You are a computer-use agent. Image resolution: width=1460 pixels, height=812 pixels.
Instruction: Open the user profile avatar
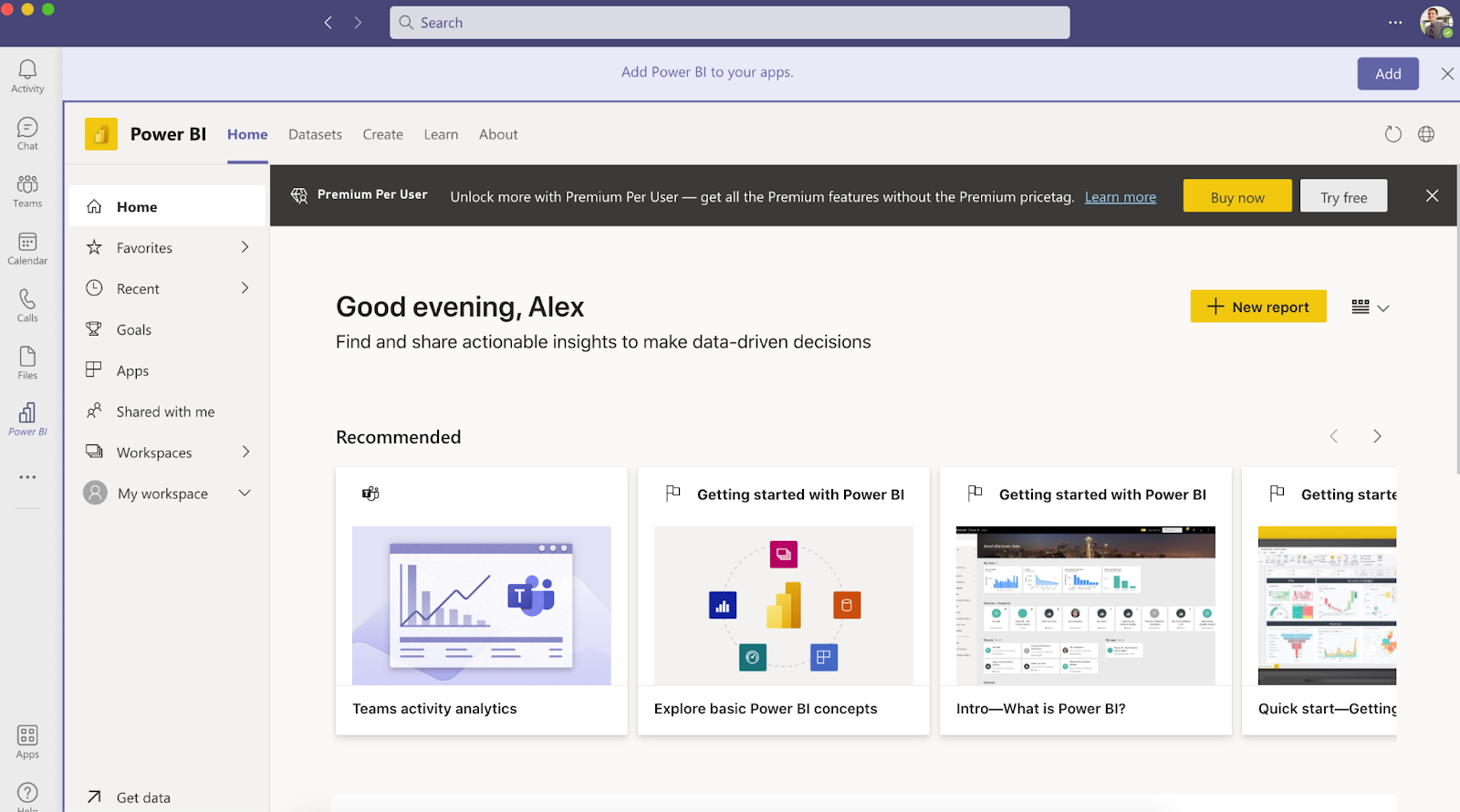[x=1436, y=23]
